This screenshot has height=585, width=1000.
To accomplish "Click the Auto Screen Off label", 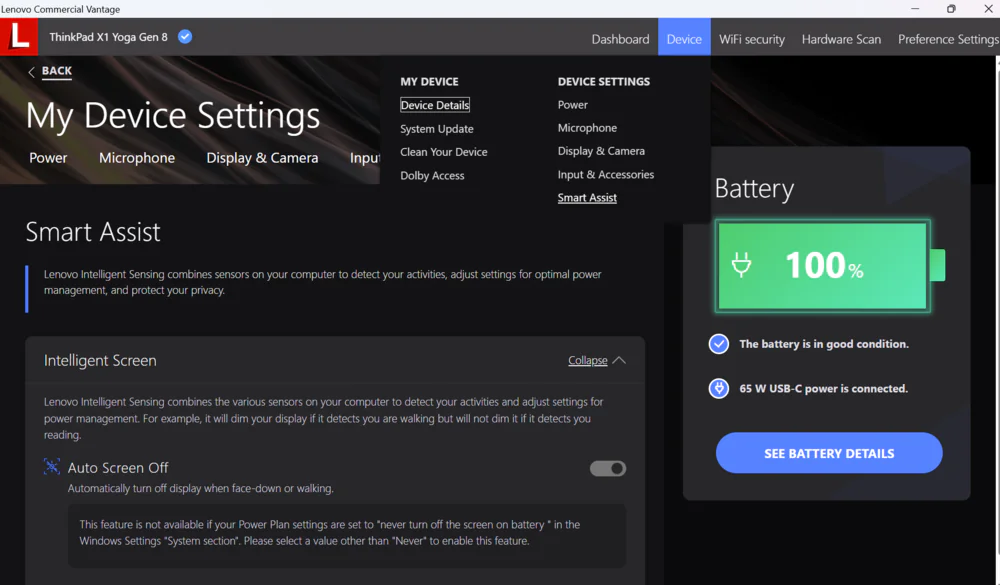I will 118,468.
